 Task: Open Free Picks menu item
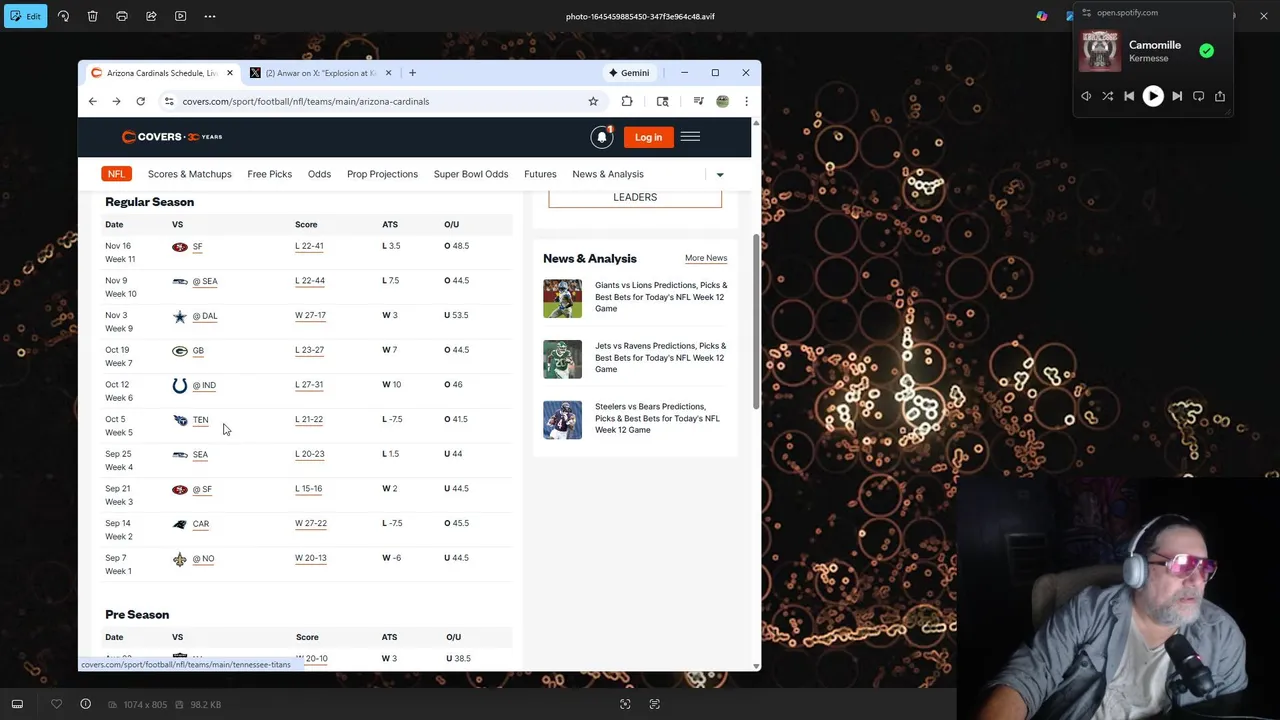click(x=269, y=174)
